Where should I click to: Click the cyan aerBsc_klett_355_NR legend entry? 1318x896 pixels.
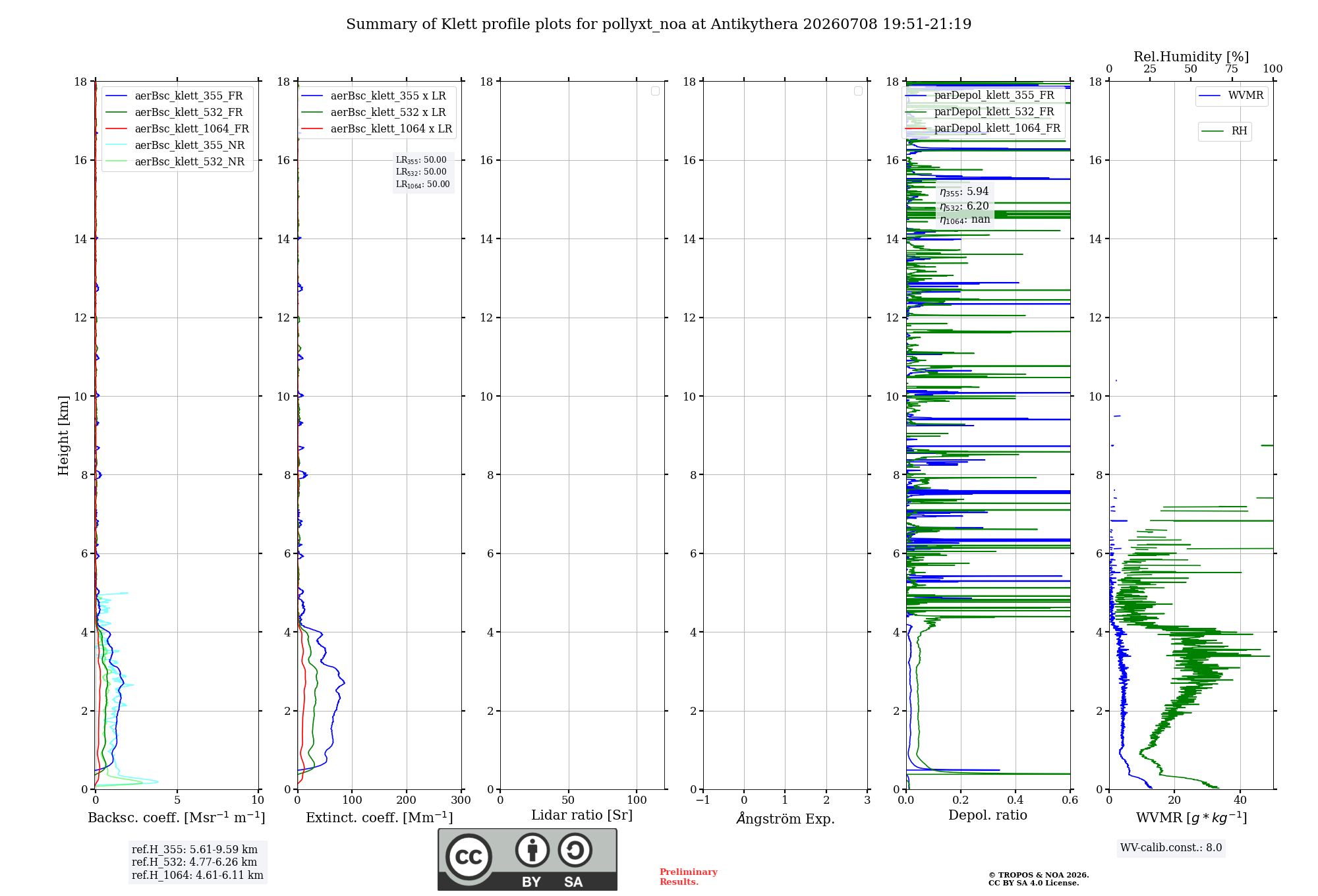(x=175, y=146)
